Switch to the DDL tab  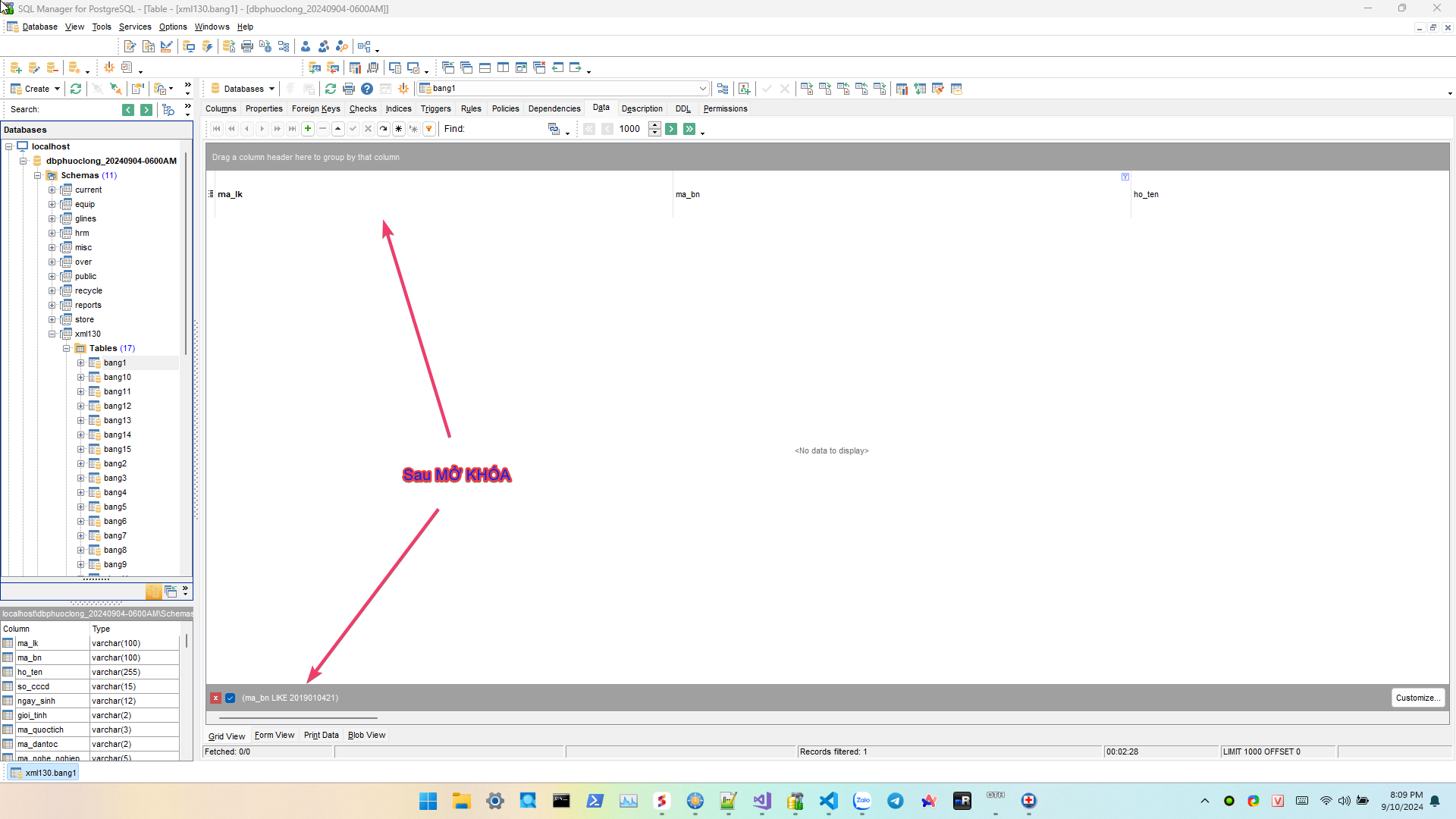(682, 108)
